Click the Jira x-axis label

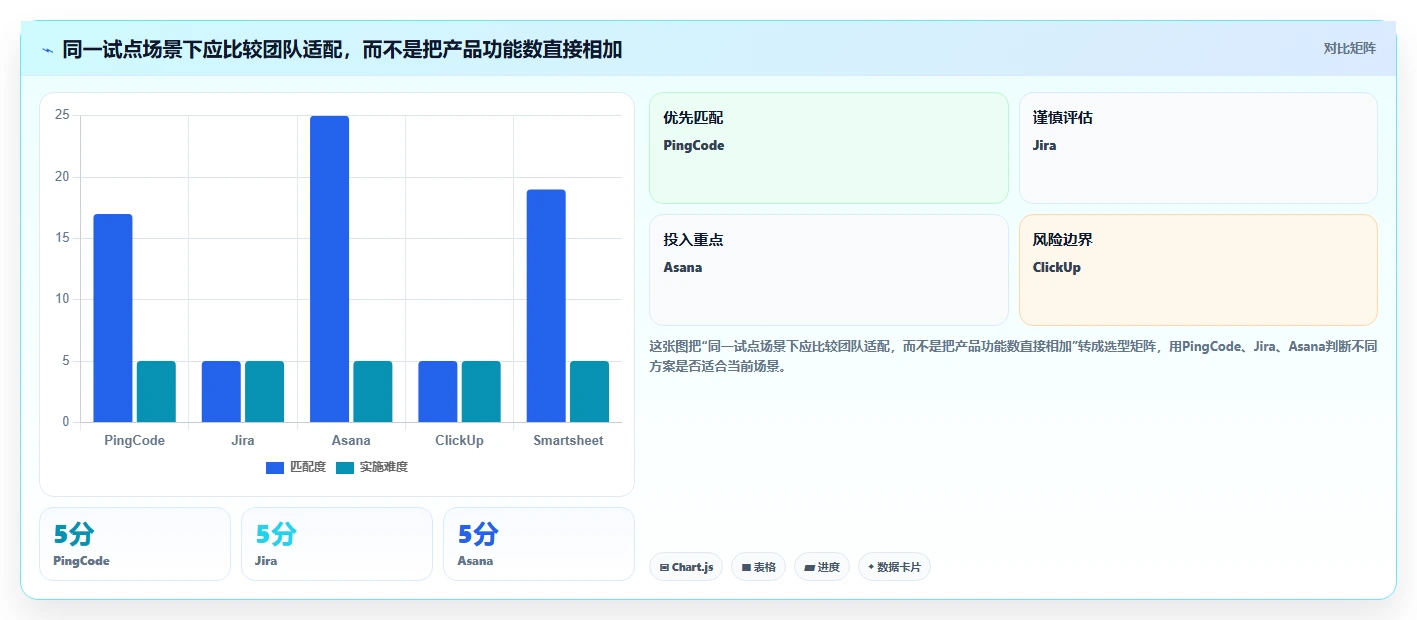(242, 440)
